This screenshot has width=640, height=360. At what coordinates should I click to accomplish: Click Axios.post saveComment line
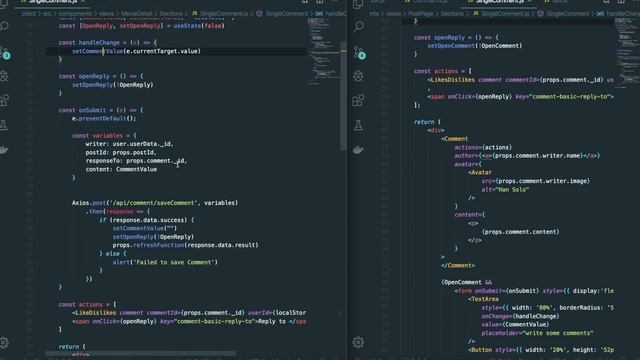[155, 203]
